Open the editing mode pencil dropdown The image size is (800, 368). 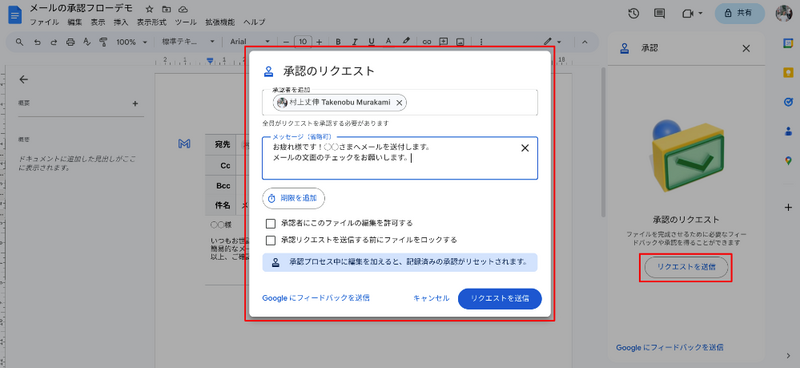(553, 42)
